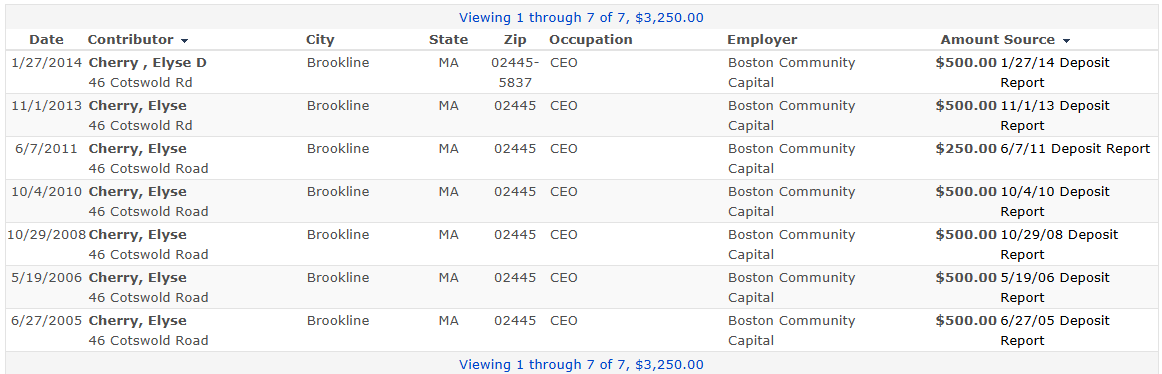Screen dimensions: 1162x374
Task: Open the 11/1/13 Deposit Report link
Action: (x=1055, y=116)
